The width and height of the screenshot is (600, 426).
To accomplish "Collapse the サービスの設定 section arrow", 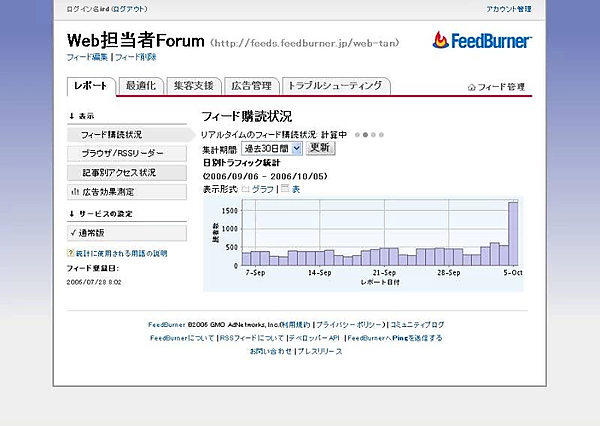I will tap(71, 214).
